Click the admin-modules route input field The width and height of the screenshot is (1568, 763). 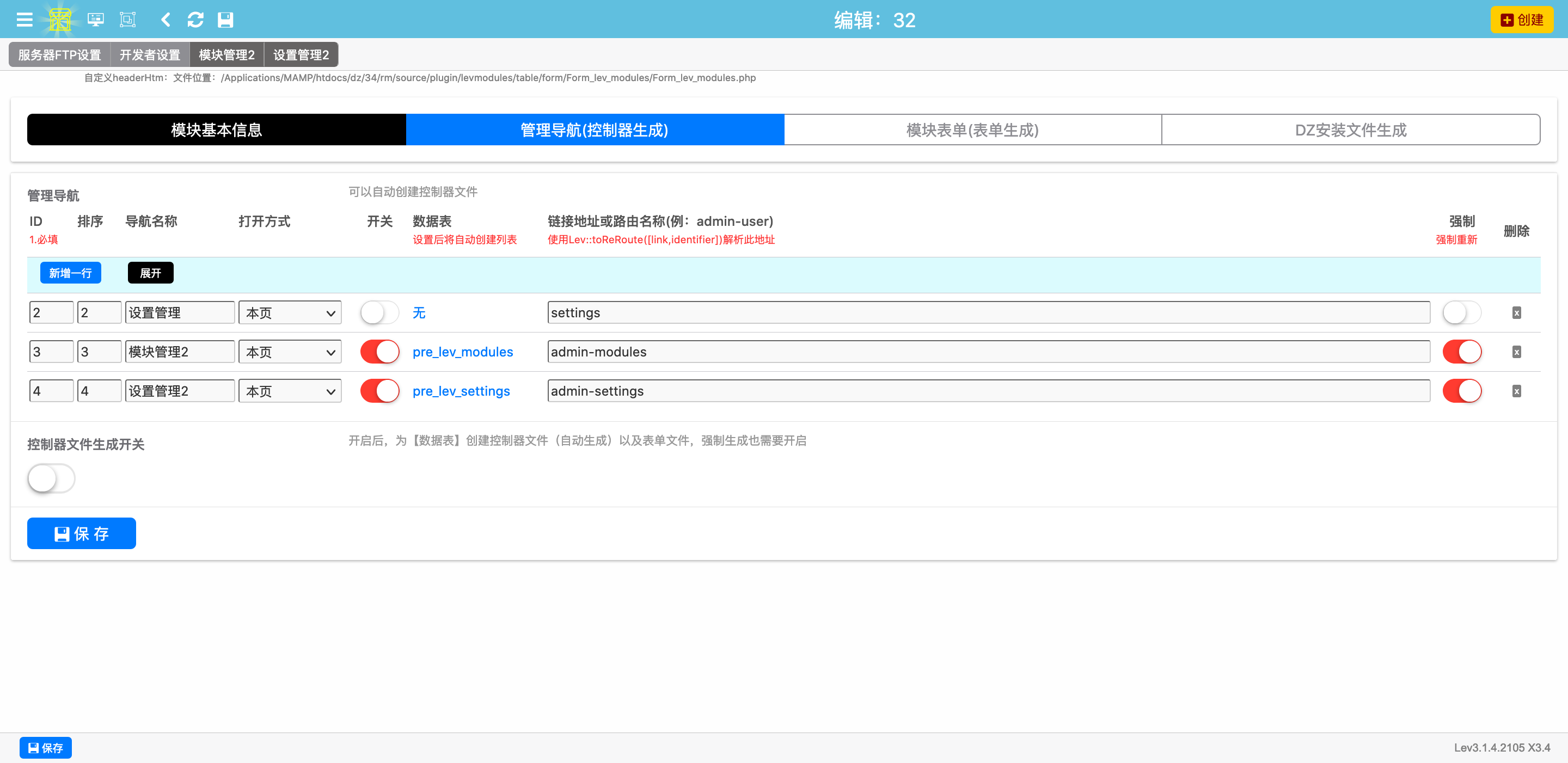(x=988, y=352)
